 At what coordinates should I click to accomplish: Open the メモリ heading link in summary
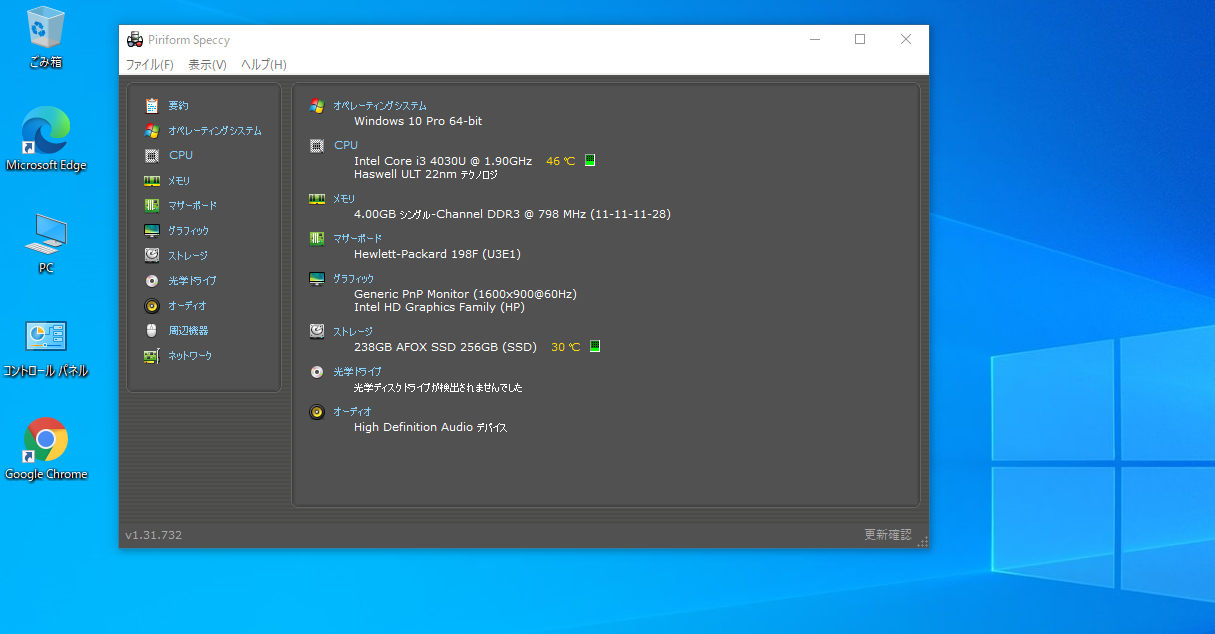coord(344,198)
